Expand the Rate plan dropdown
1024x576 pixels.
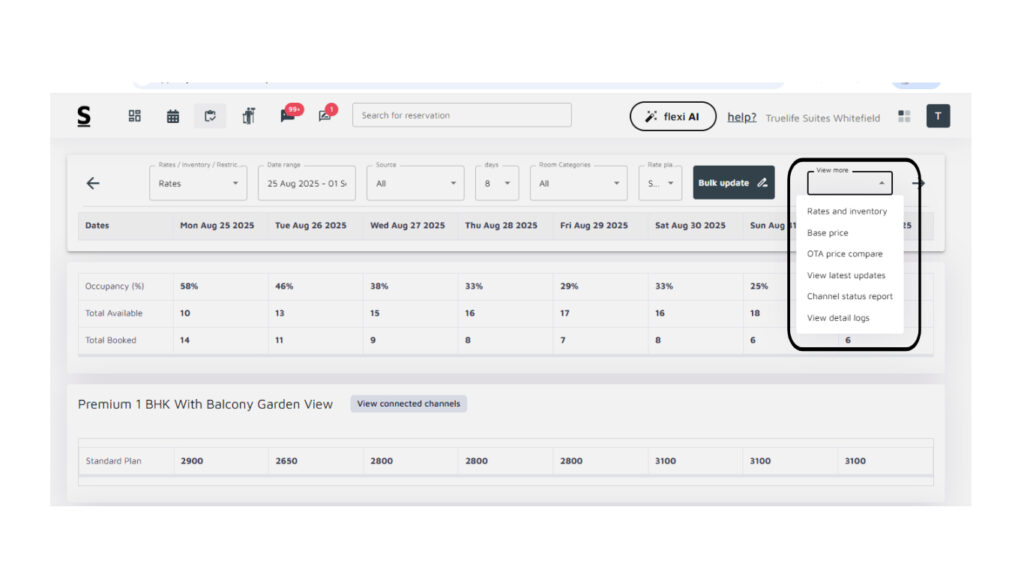point(660,183)
